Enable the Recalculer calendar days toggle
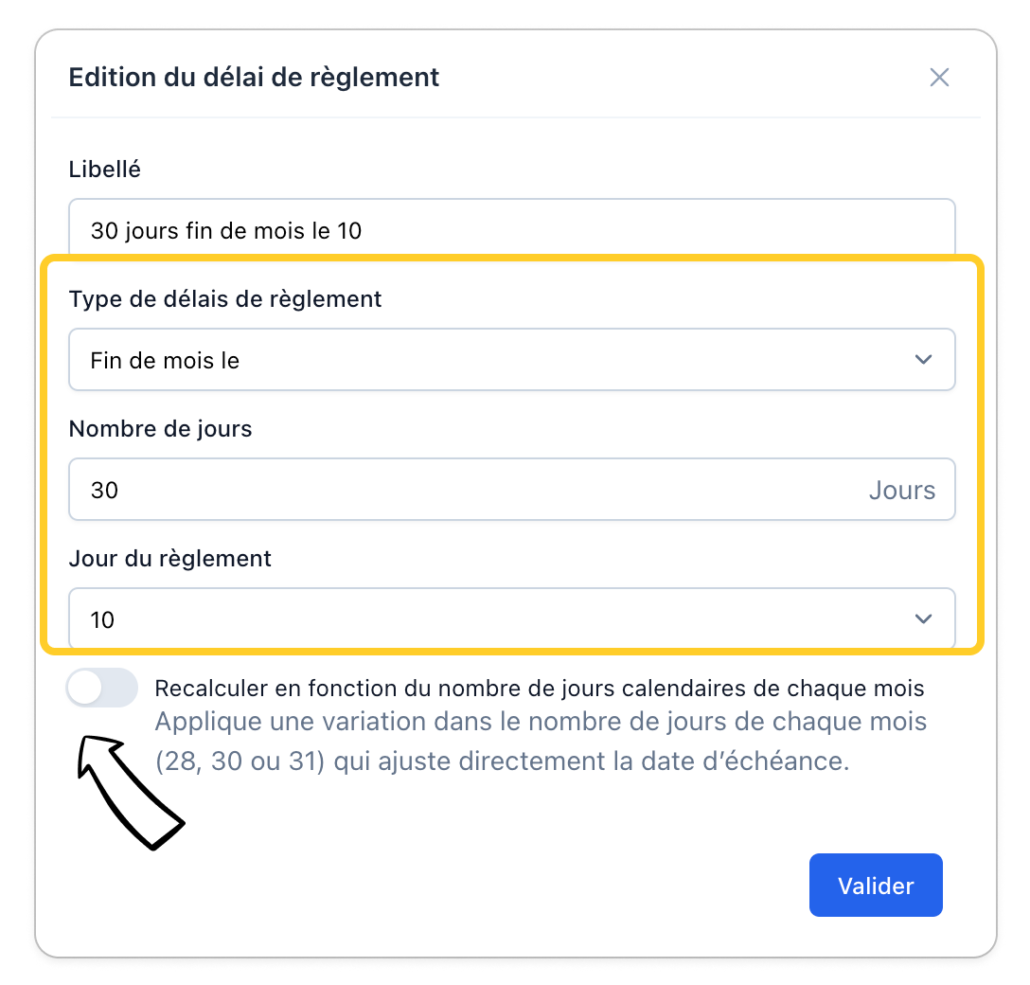The height and width of the screenshot is (985, 1030). 102,688
